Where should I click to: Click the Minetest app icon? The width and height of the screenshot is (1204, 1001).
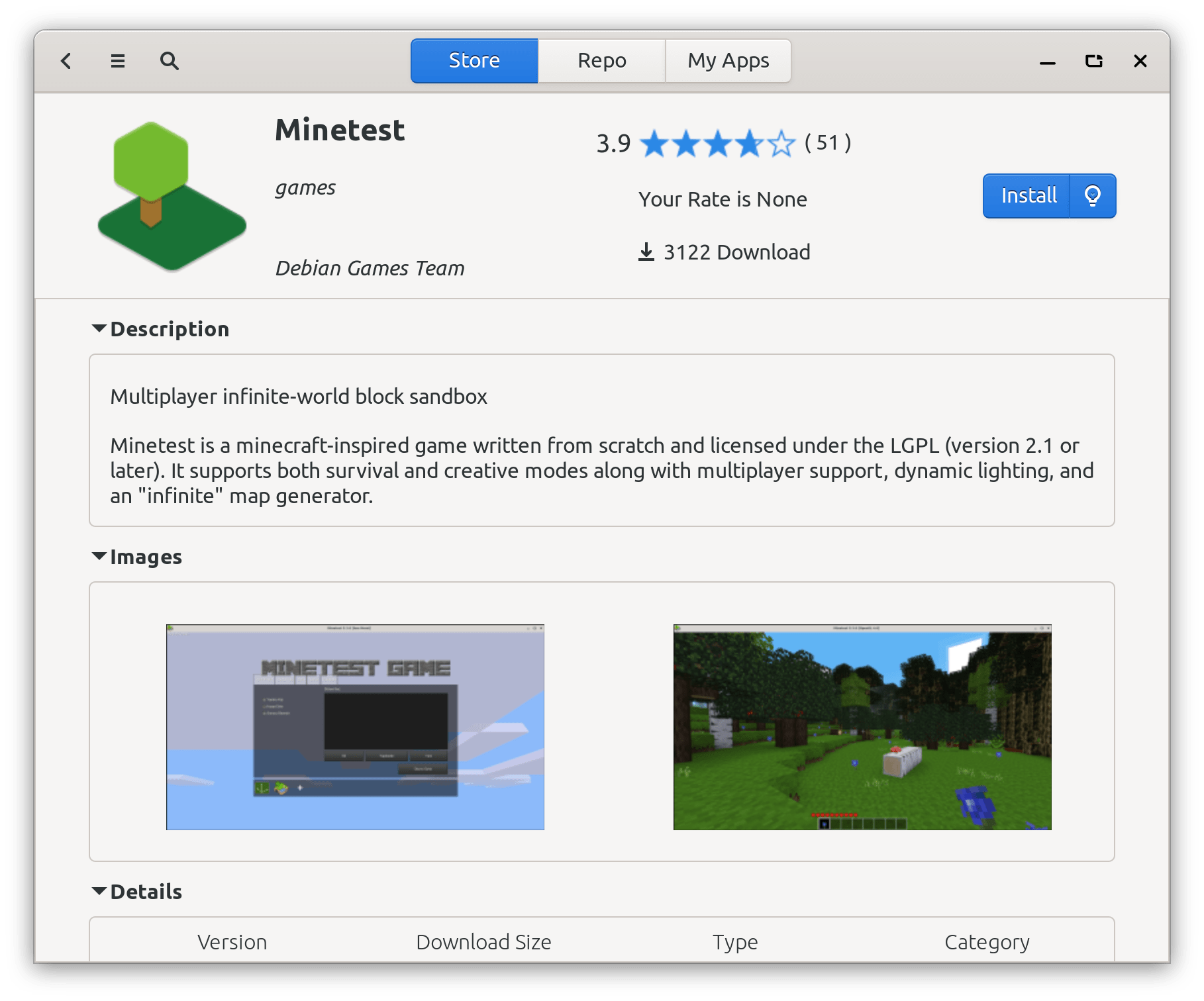coord(172,197)
